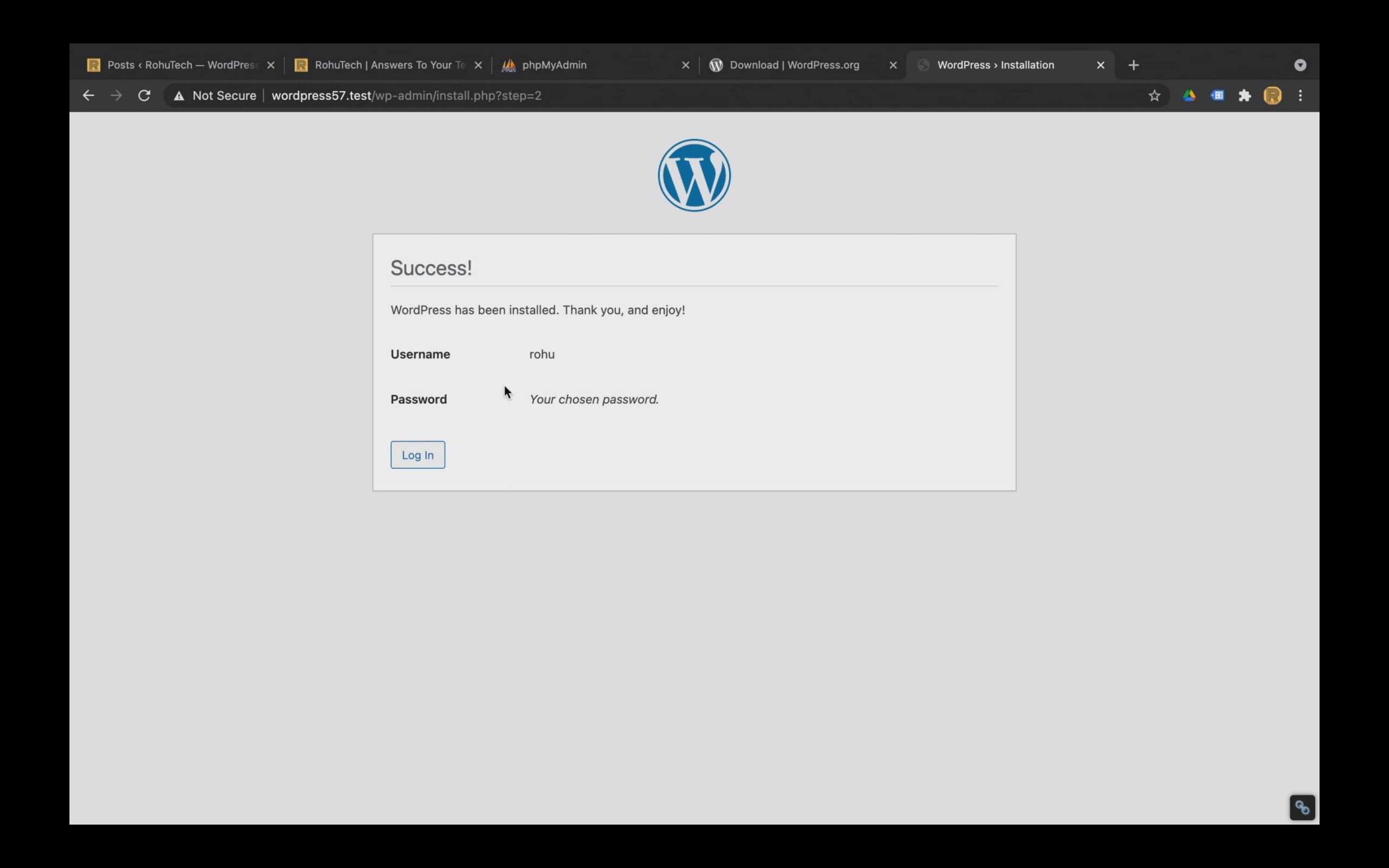Click the WordPress logo icon
The width and height of the screenshot is (1389, 868).
point(694,174)
